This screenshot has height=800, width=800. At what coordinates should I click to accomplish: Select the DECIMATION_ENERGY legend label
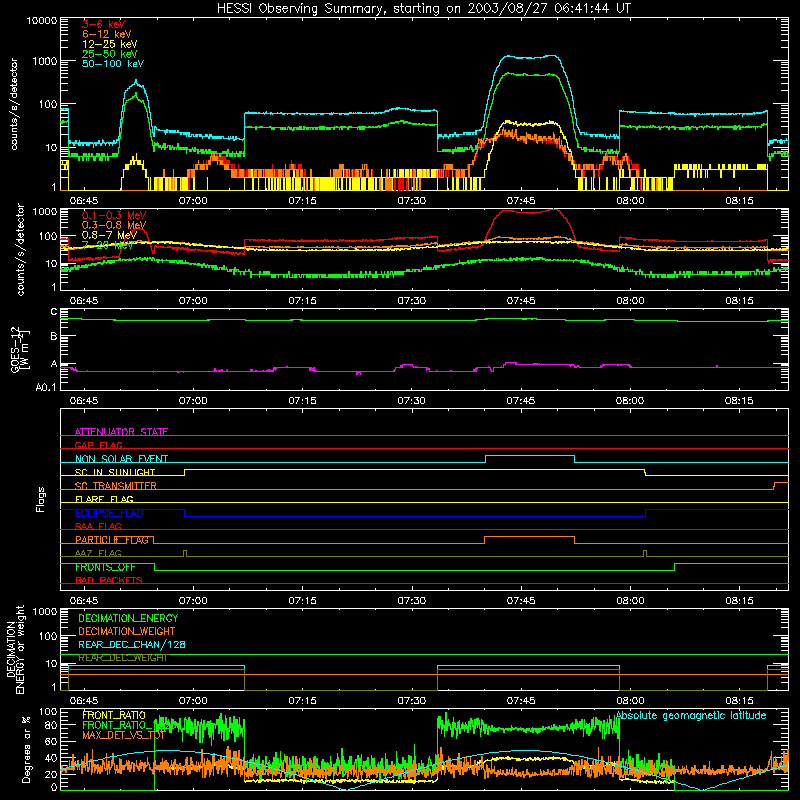128,618
